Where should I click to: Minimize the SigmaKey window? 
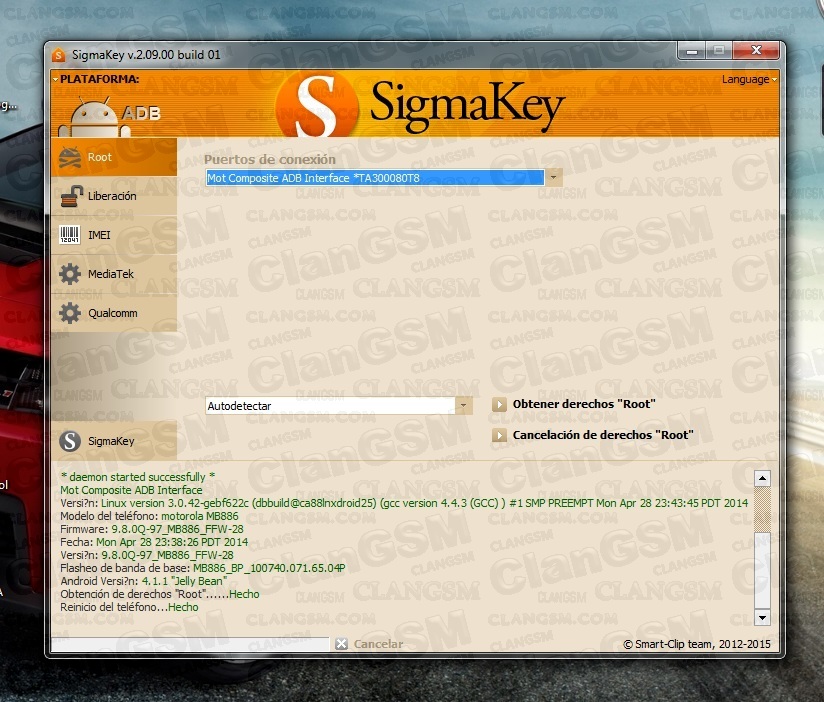pyautogui.click(x=692, y=50)
